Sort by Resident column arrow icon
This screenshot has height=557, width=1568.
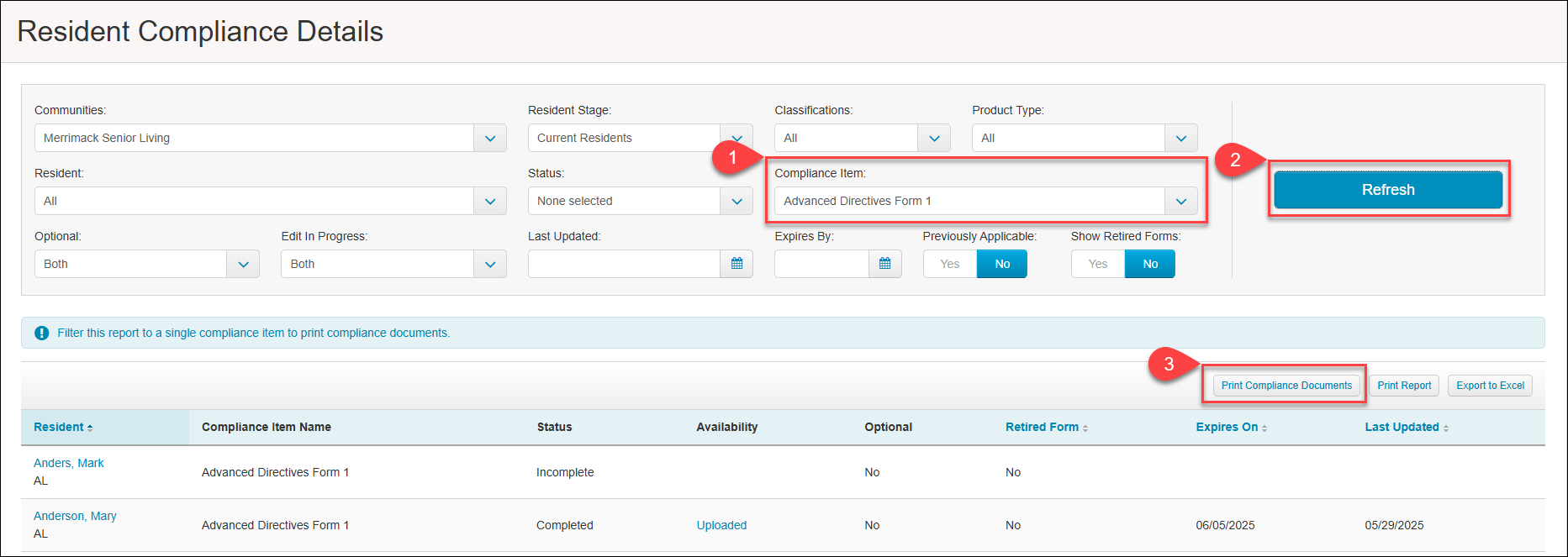[x=90, y=428]
